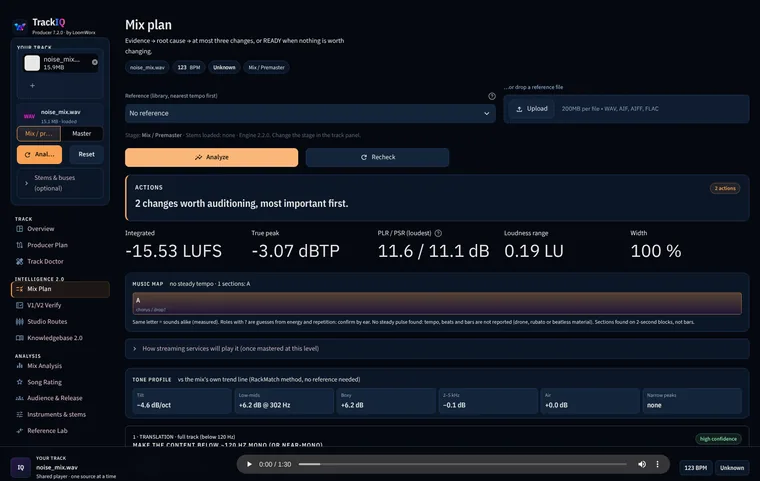This screenshot has height=481, width=760.
Task: Click the Upload reference button
Action: pos(532,109)
